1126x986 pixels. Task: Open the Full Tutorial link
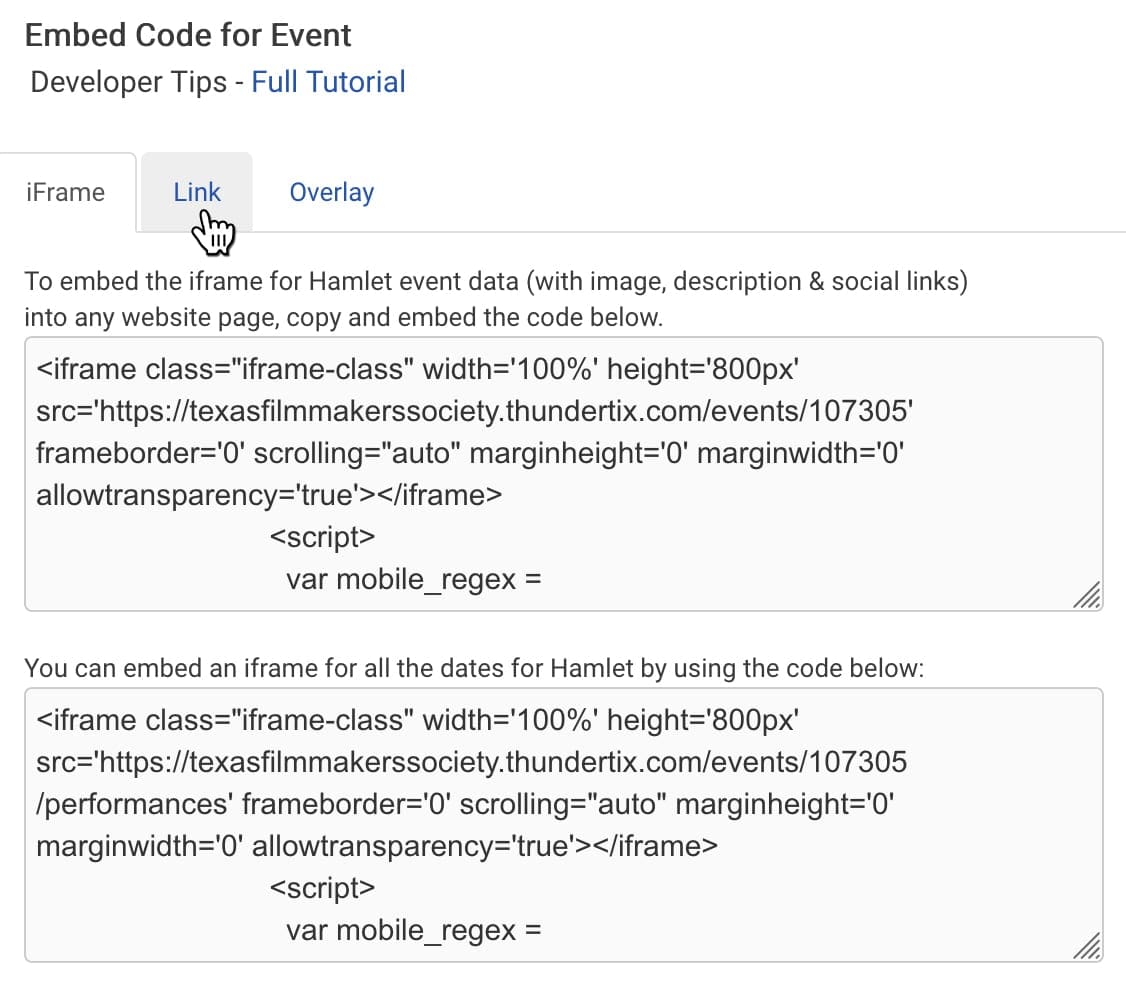tap(328, 82)
